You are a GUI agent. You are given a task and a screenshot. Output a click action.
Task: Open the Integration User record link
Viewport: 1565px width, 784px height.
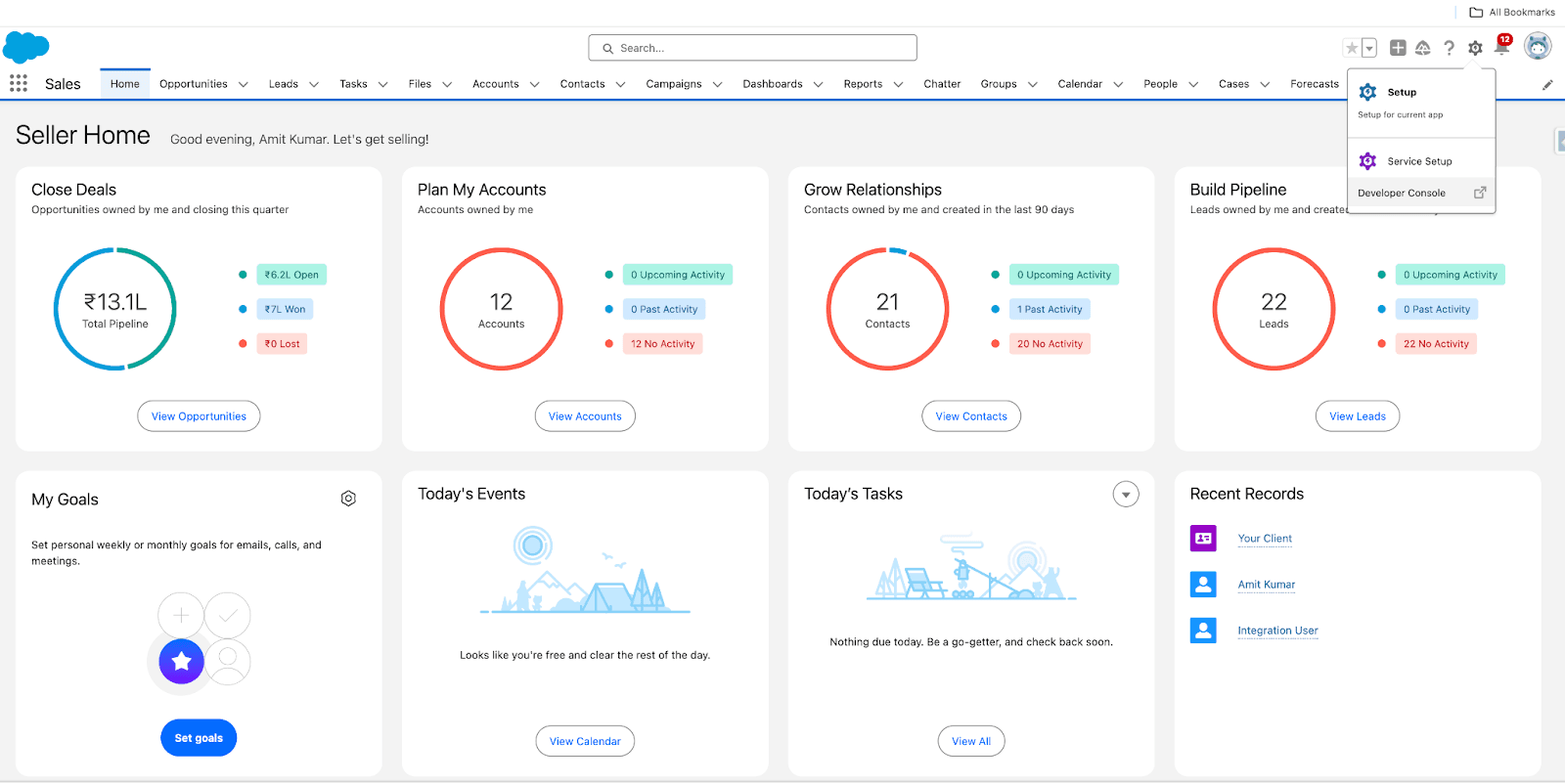click(1277, 631)
